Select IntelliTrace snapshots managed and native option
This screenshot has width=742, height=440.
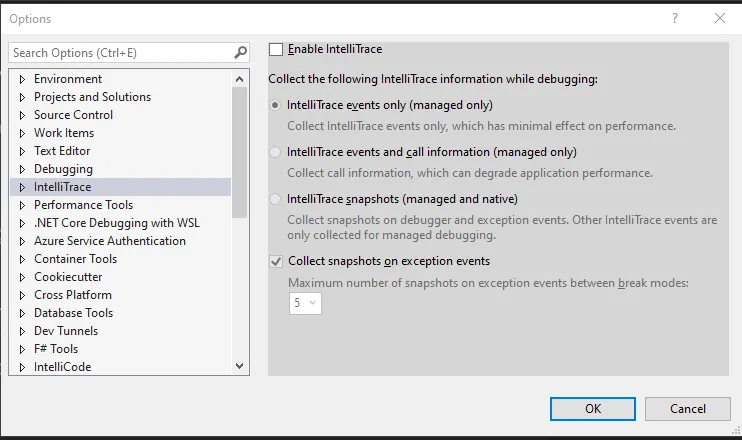point(275,199)
